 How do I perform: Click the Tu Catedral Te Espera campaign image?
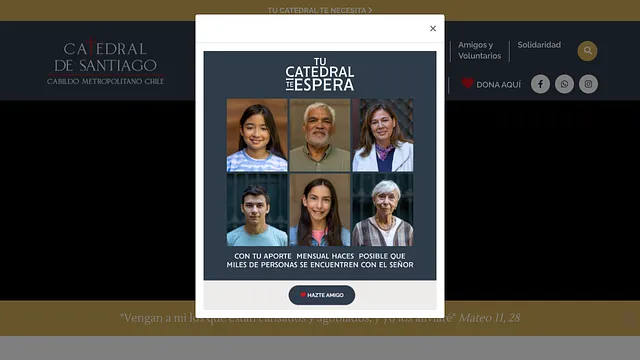pos(320,165)
